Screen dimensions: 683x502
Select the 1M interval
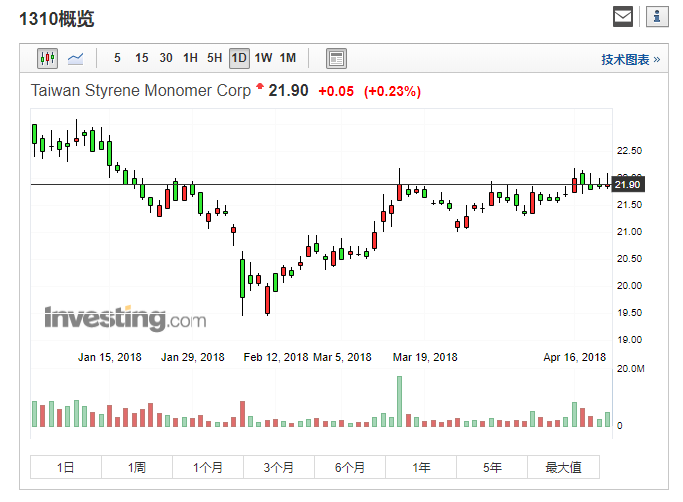(288, 58)
